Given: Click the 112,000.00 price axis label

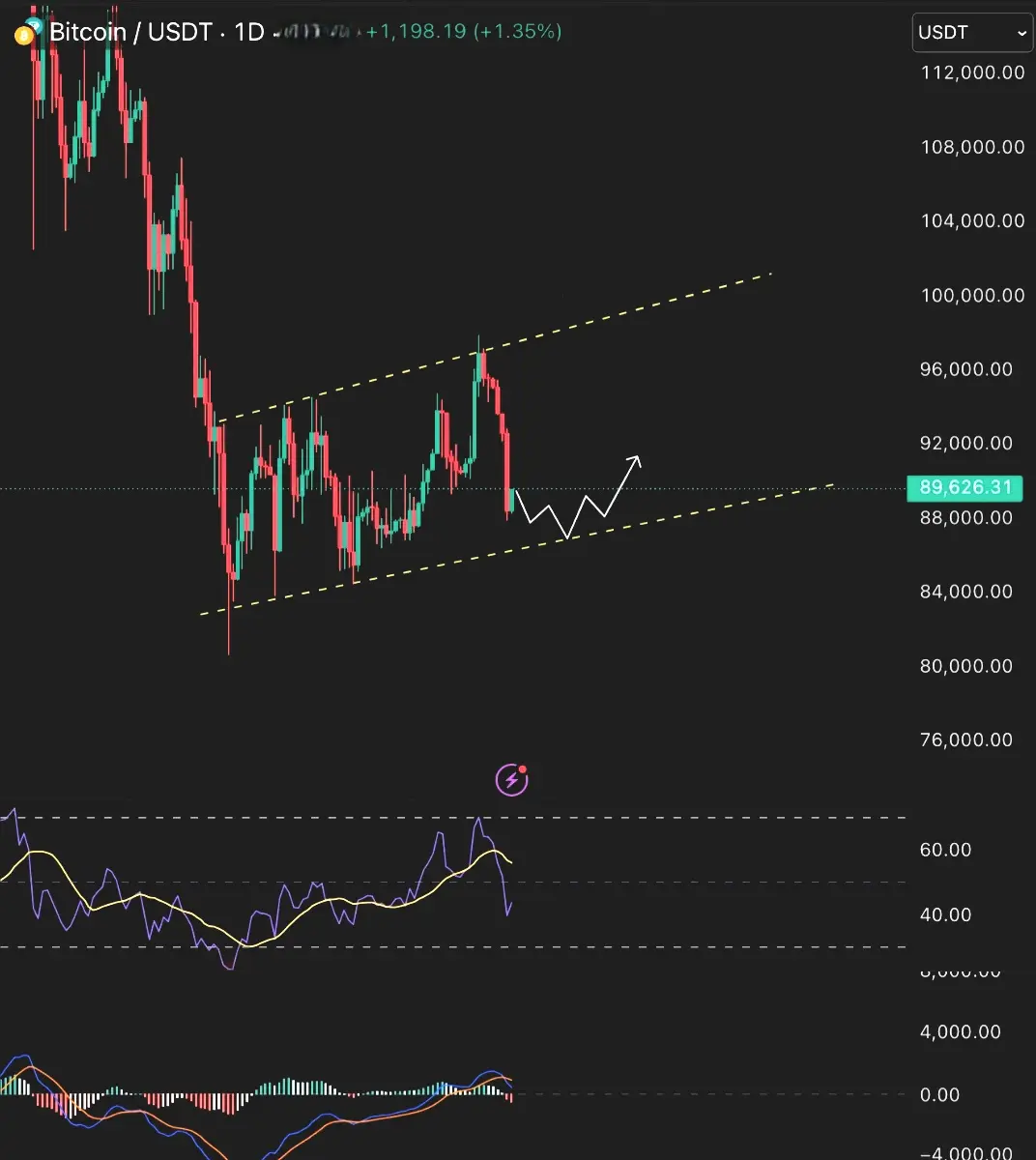Looking at the screenshot, I should [x=972, y=72].
